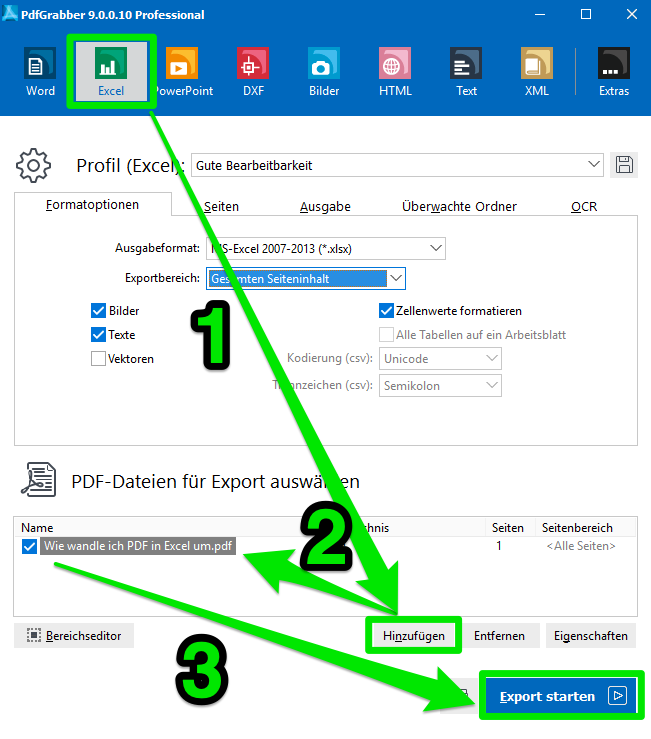The height and width of the screenshot is (739, 651).
Task: Choose the PowerPoint export icon
Action: point(183,72)
